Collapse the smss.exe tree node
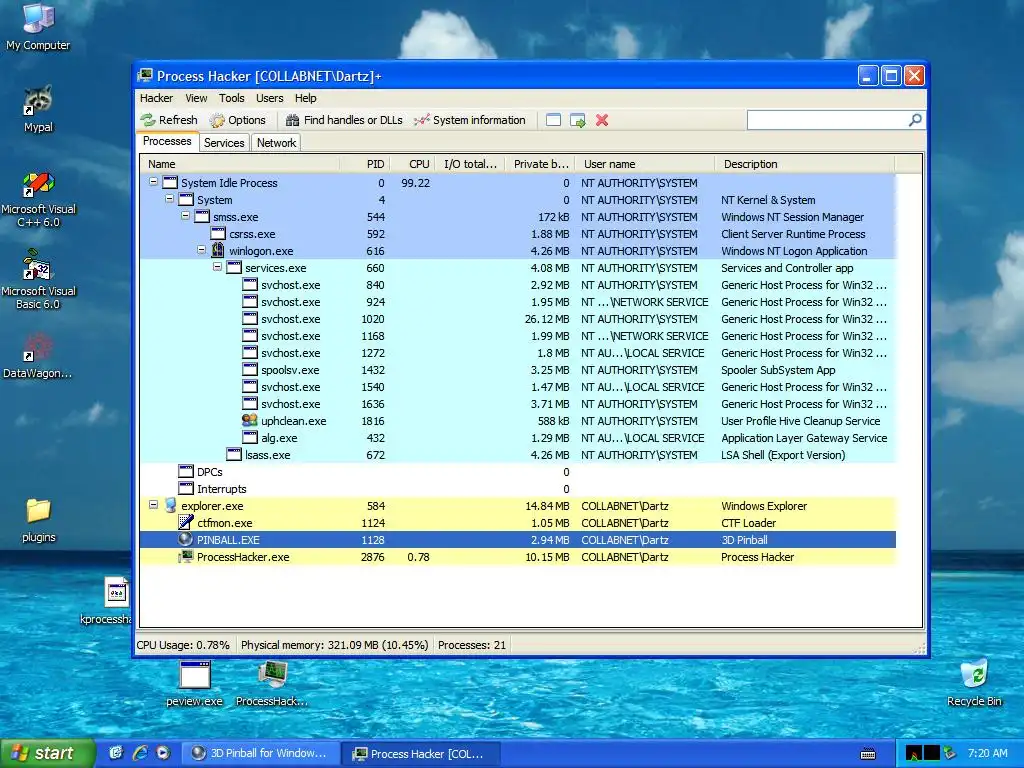This screenshot has height=768, width=1024. pos(185,216)
